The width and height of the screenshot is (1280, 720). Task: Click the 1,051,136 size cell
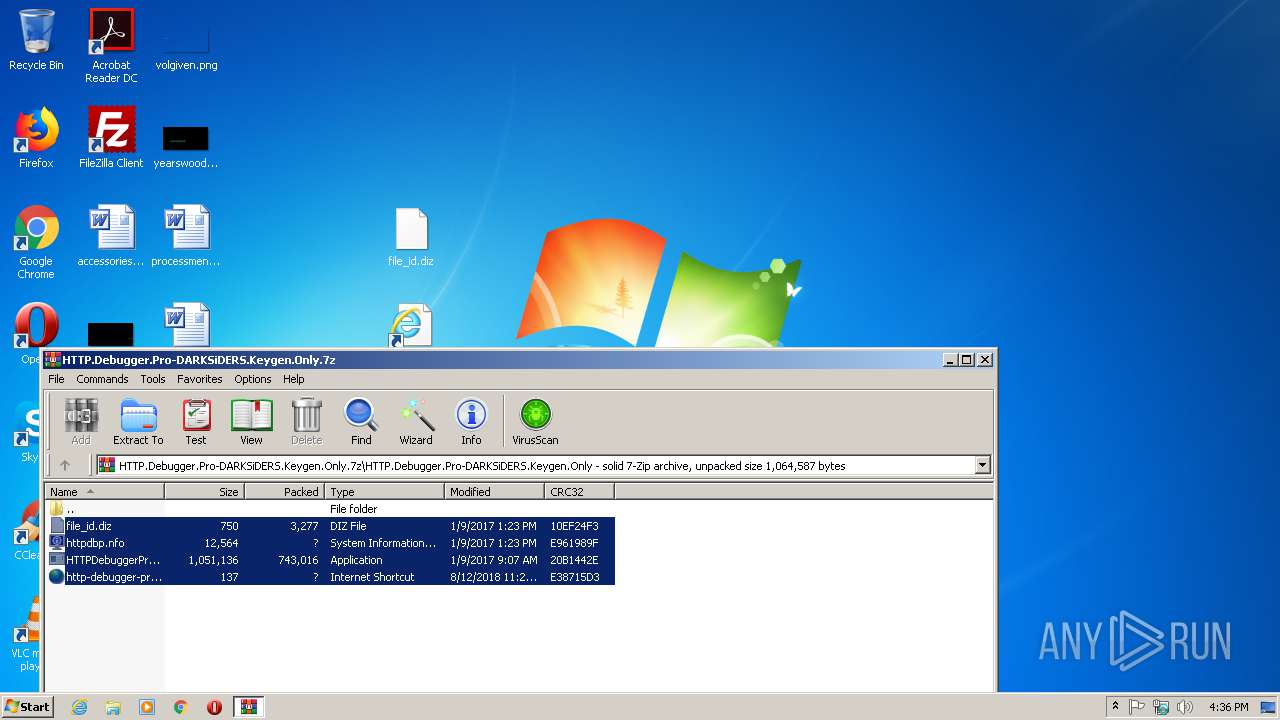pos(213,560)
